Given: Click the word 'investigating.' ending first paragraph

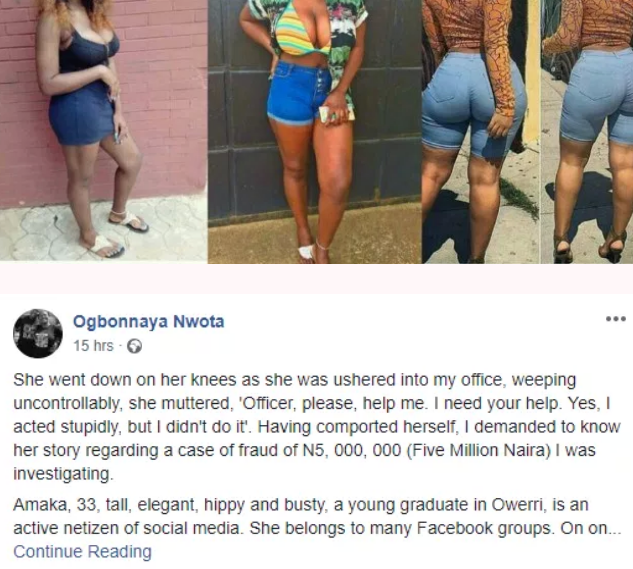Looking at the screenshot, I should [x=63, y=474].
